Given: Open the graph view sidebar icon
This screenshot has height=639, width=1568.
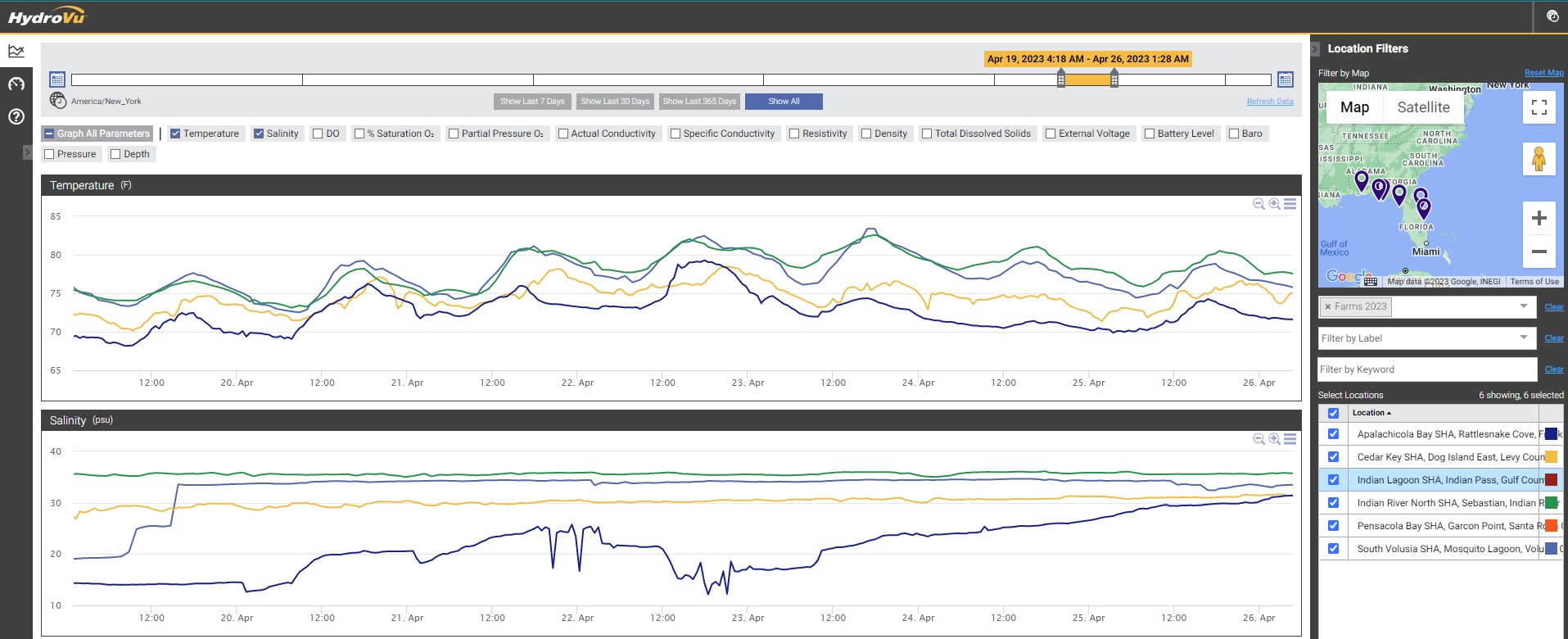Looking at the screenshot, I should pos(16,52).
